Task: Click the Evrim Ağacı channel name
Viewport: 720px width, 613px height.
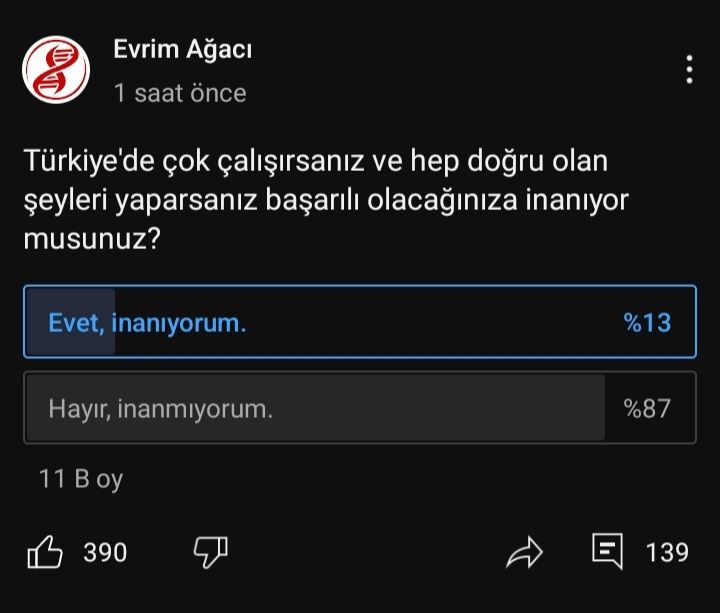Action: tap(183, 49)
